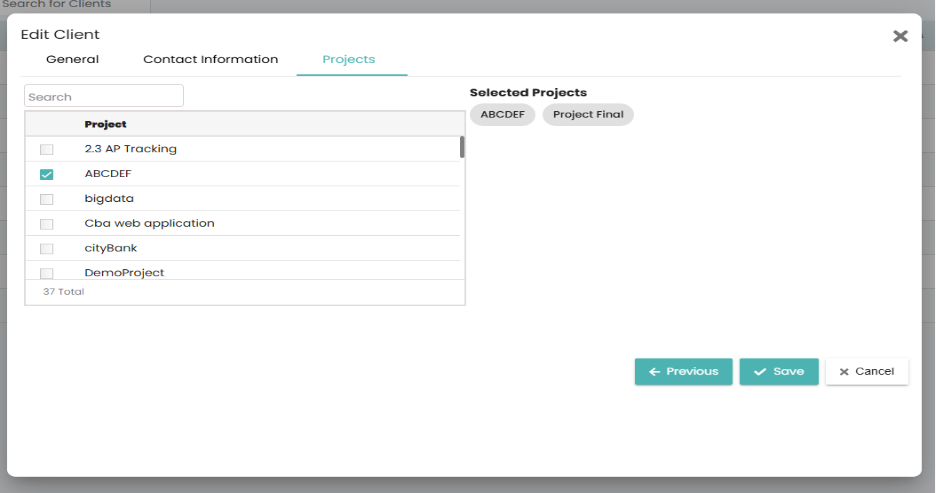Click the Cba web application row label
This screenshot has width=936, height=493.
pos(149,223)
